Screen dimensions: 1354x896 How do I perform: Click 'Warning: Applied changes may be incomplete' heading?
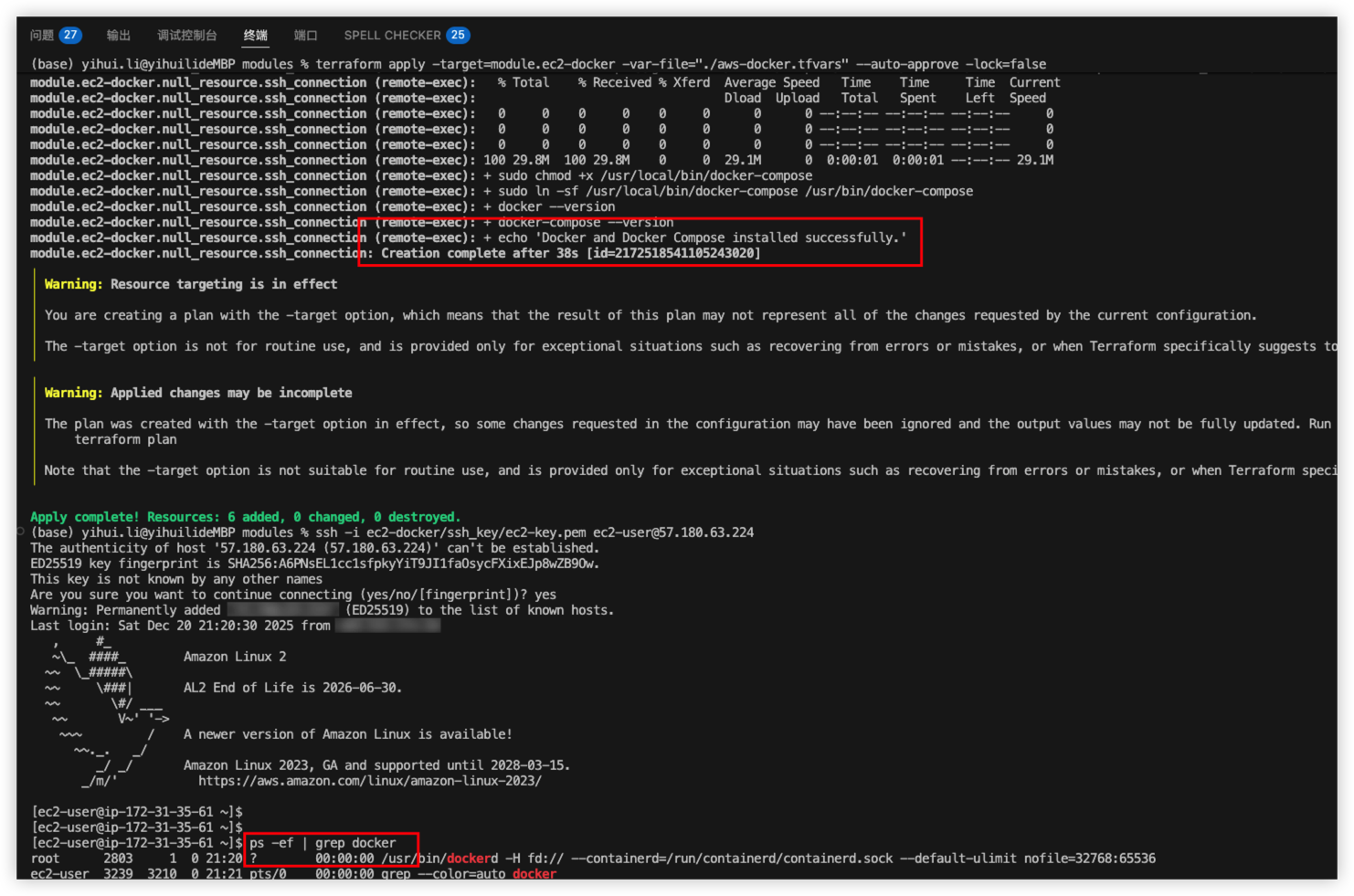(198, 393)
